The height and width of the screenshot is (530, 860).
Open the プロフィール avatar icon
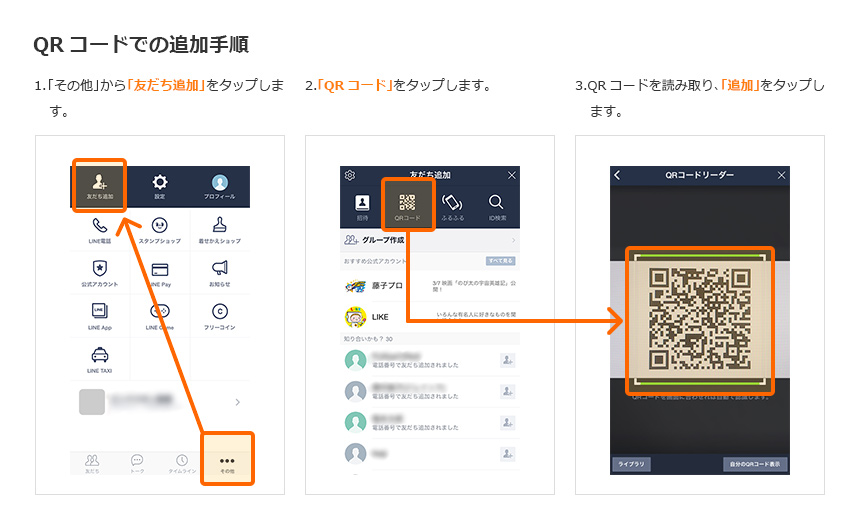tap(219, 185)
